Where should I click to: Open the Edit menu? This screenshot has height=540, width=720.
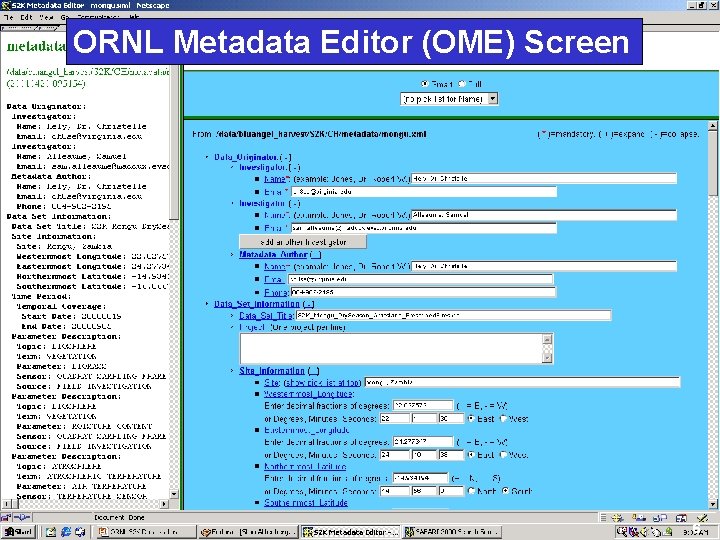[x=26, y=17]
